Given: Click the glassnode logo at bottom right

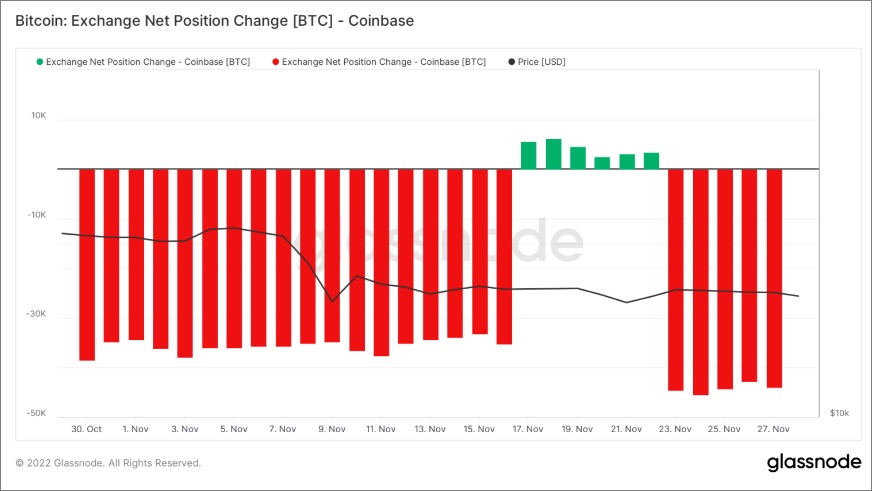Looking at the screenshot, I should 814,463.
